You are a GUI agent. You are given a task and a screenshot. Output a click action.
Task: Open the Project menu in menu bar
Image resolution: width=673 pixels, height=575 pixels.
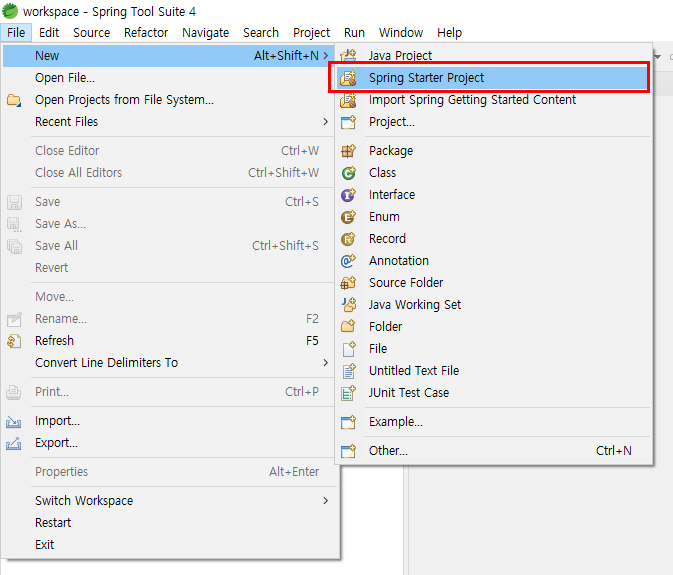pos(312,33)
